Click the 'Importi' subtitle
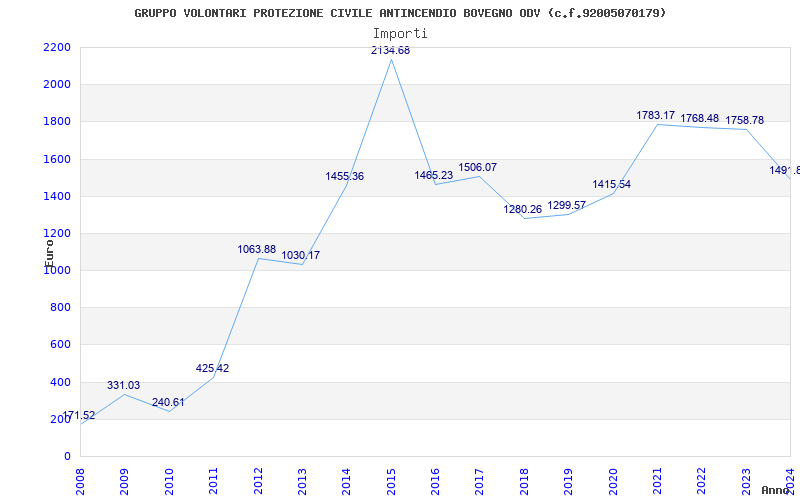The height and width of the screenshot is (500, 800). pos(400,34)
